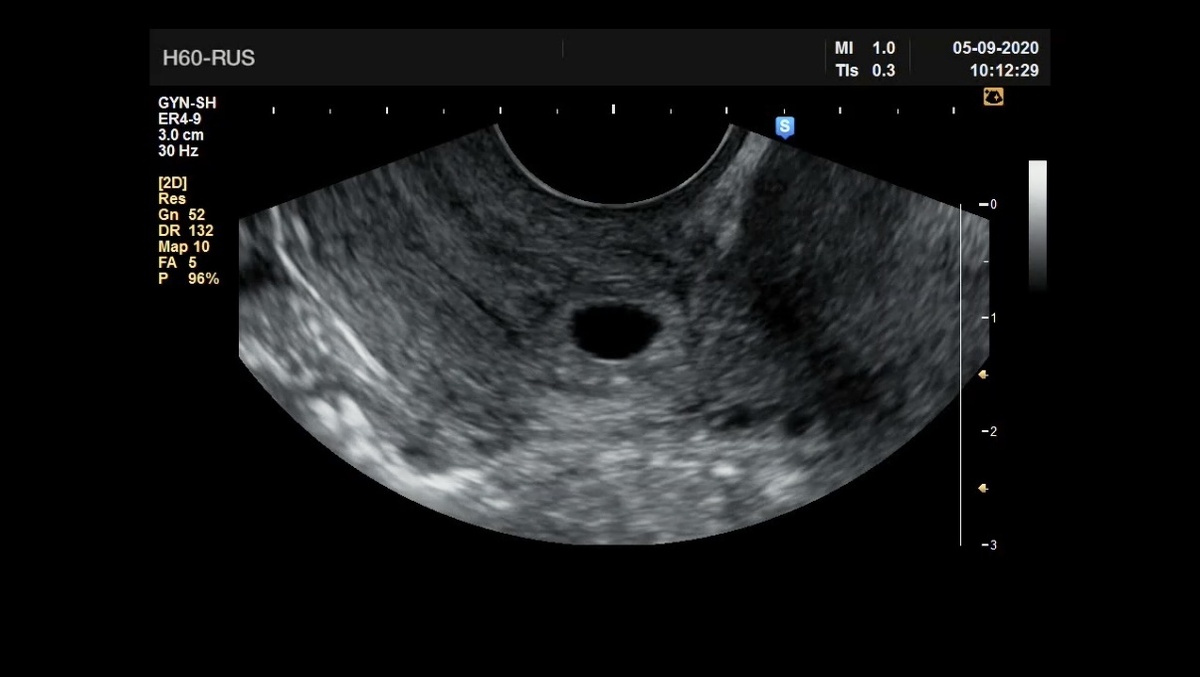The image size is (1200, 677).
Task: Click the FA 5 parameter
Action: tap(178, 263)
